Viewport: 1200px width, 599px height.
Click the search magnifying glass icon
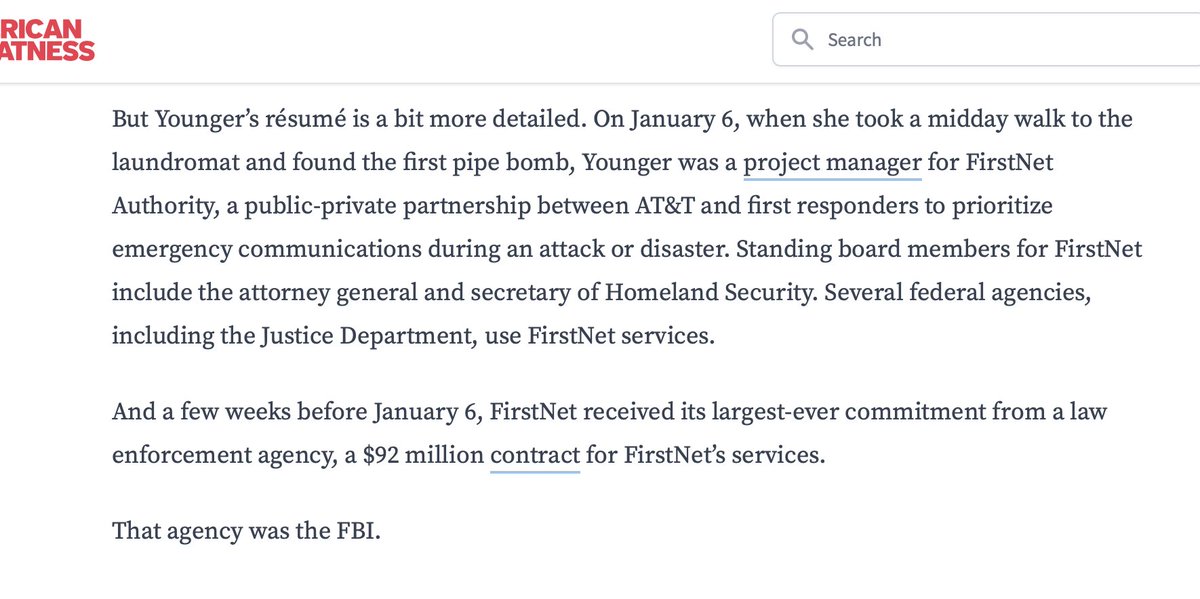[802, 40]
